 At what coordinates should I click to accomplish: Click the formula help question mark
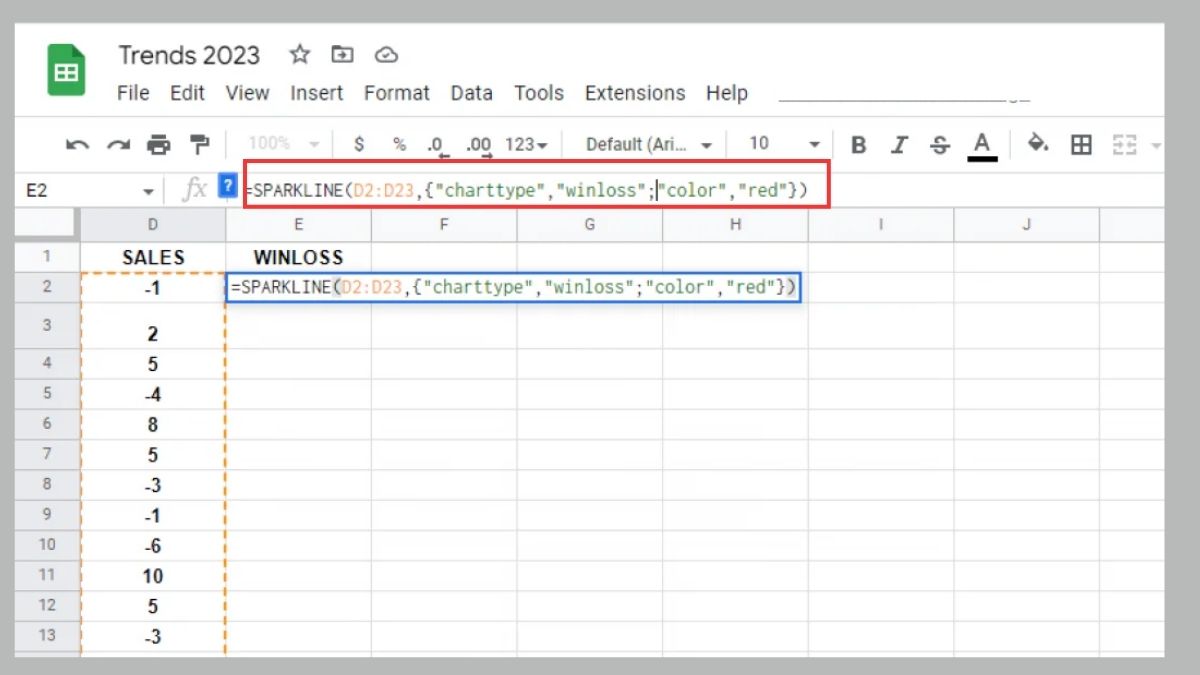pos(227,186)
